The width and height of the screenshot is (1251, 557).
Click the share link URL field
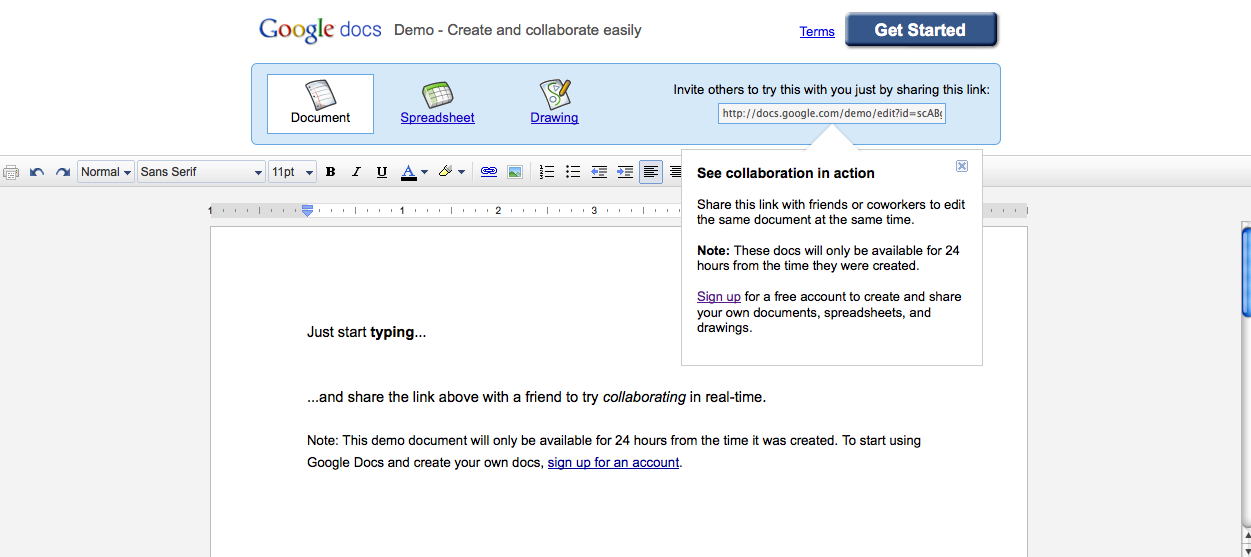(832, 113)
